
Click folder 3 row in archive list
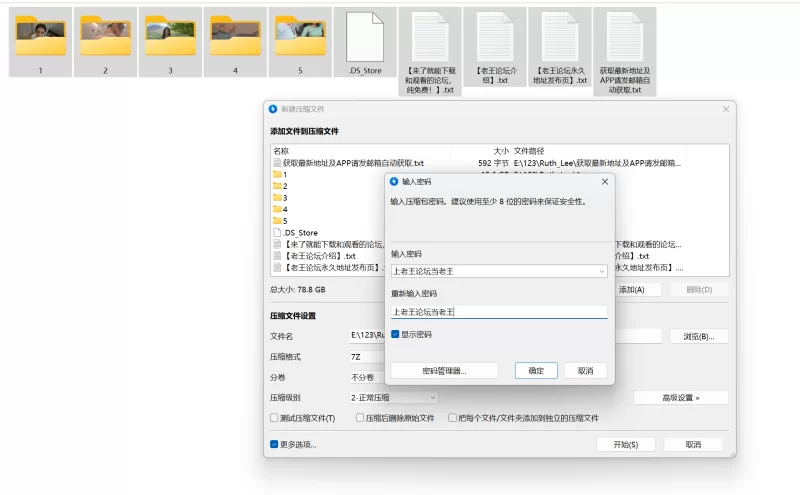[x=328, y=198]
